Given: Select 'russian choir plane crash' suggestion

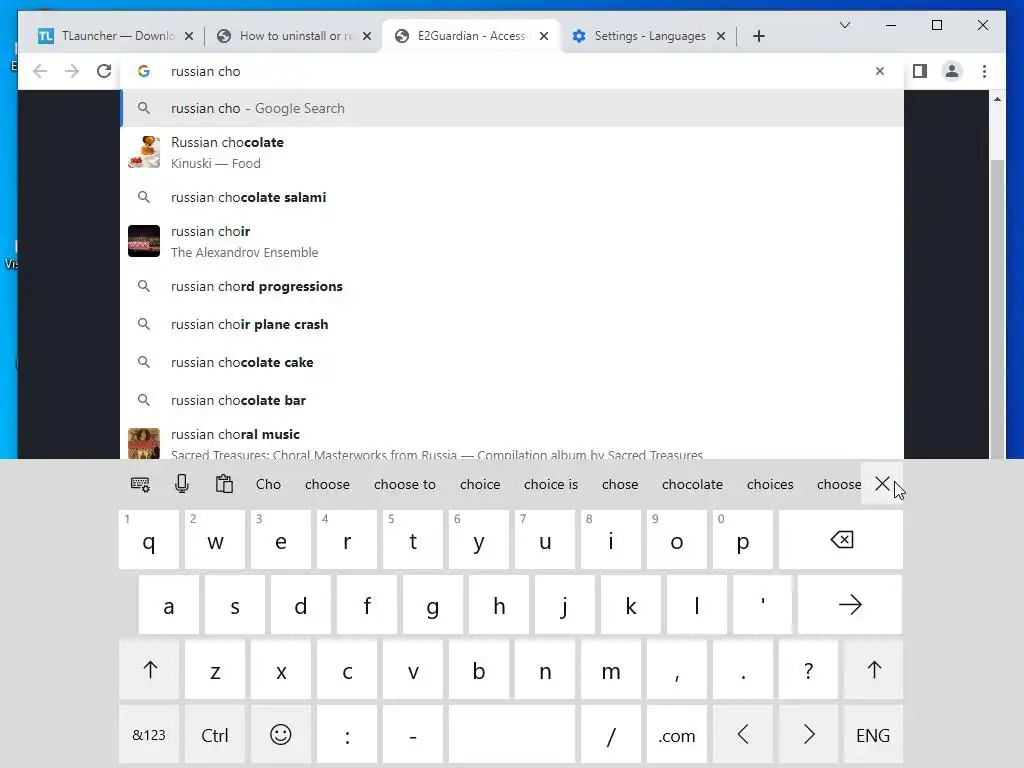Looking at the screenshot, I should [513, 325].
